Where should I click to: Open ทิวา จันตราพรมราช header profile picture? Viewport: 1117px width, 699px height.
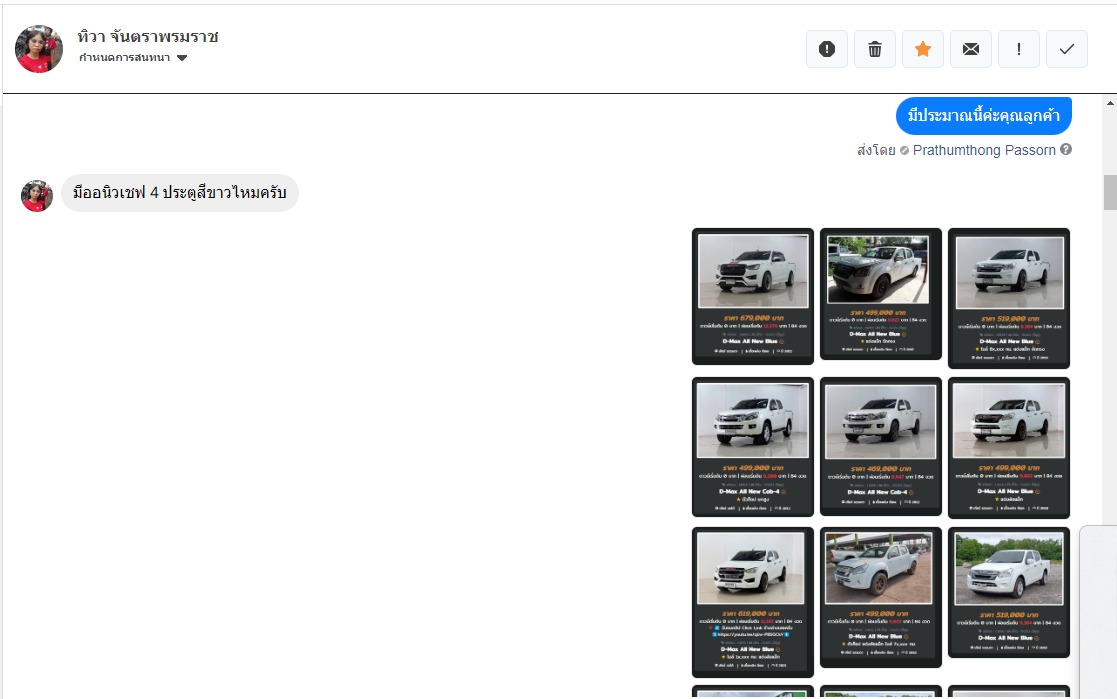pos(38,49)
